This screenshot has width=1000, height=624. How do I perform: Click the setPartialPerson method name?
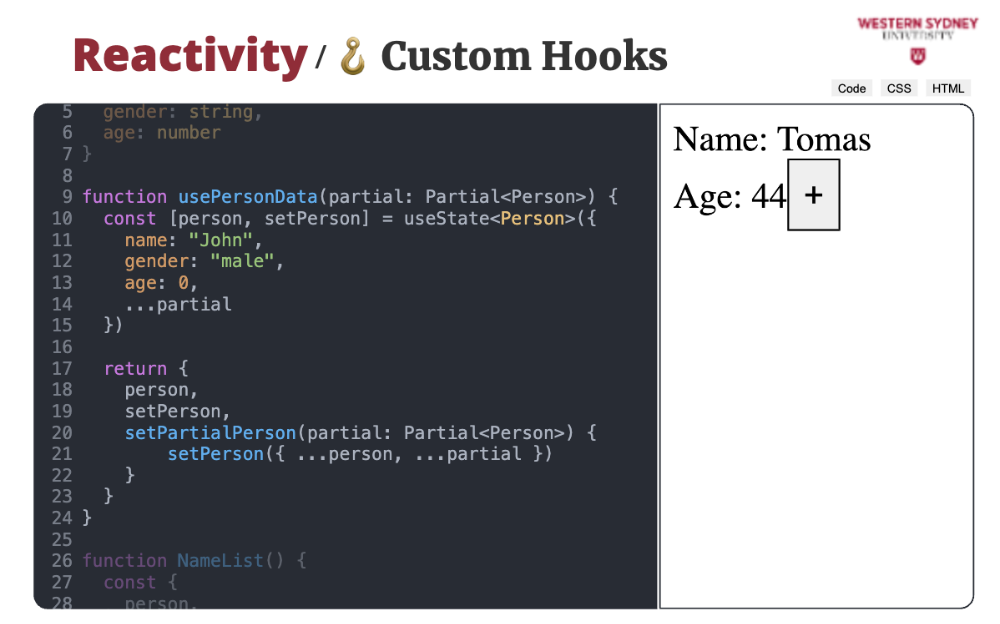coord(210,433)
